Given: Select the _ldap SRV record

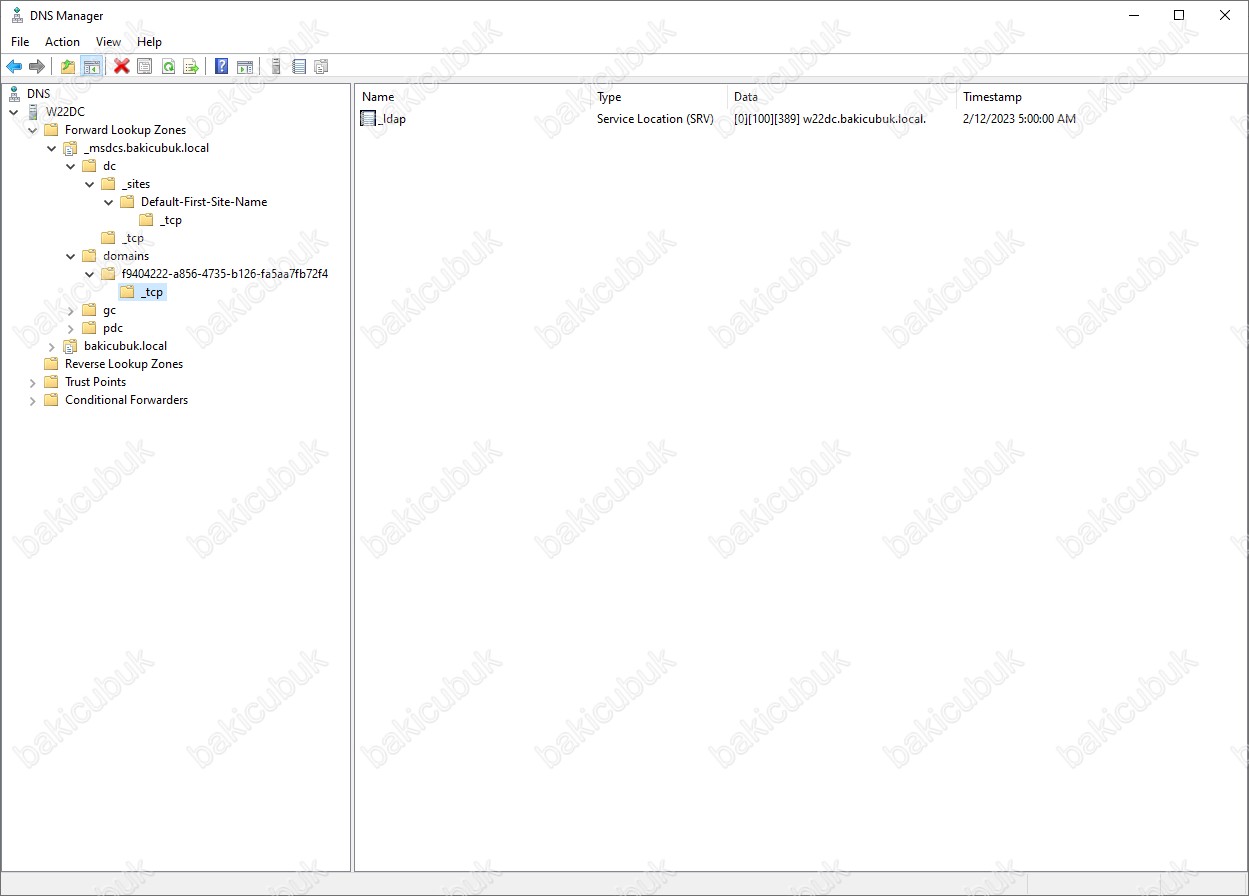Looking at the screenshot, I should [391, 119].
